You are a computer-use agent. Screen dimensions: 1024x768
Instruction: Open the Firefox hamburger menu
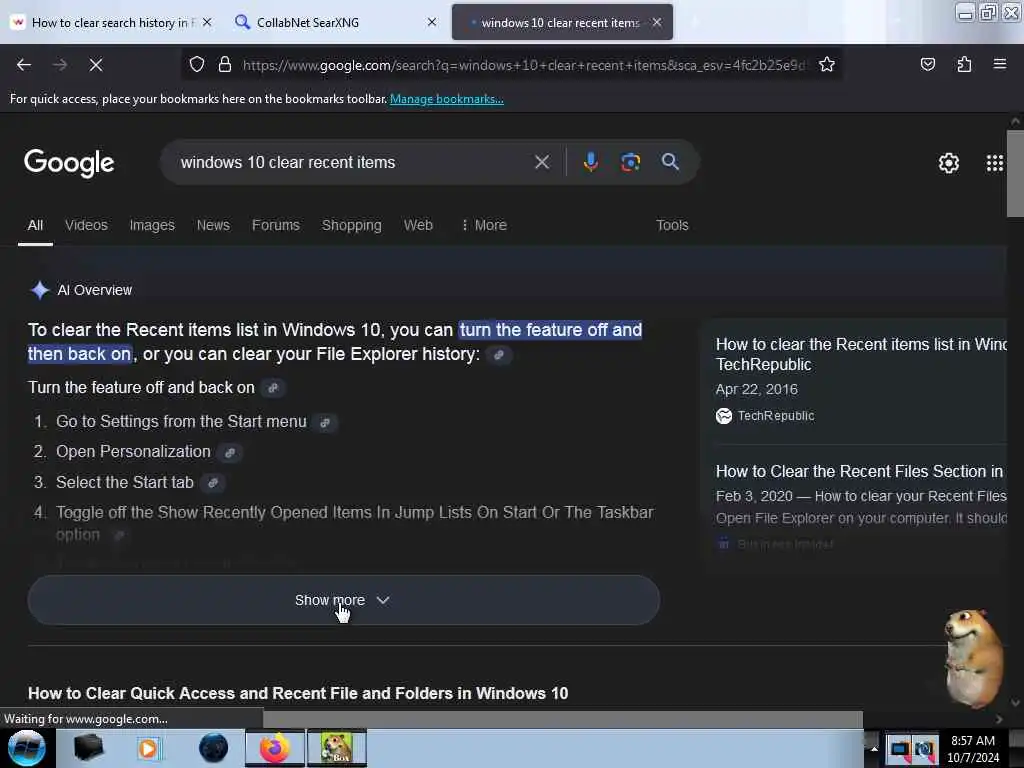[x=1000, y=65]
